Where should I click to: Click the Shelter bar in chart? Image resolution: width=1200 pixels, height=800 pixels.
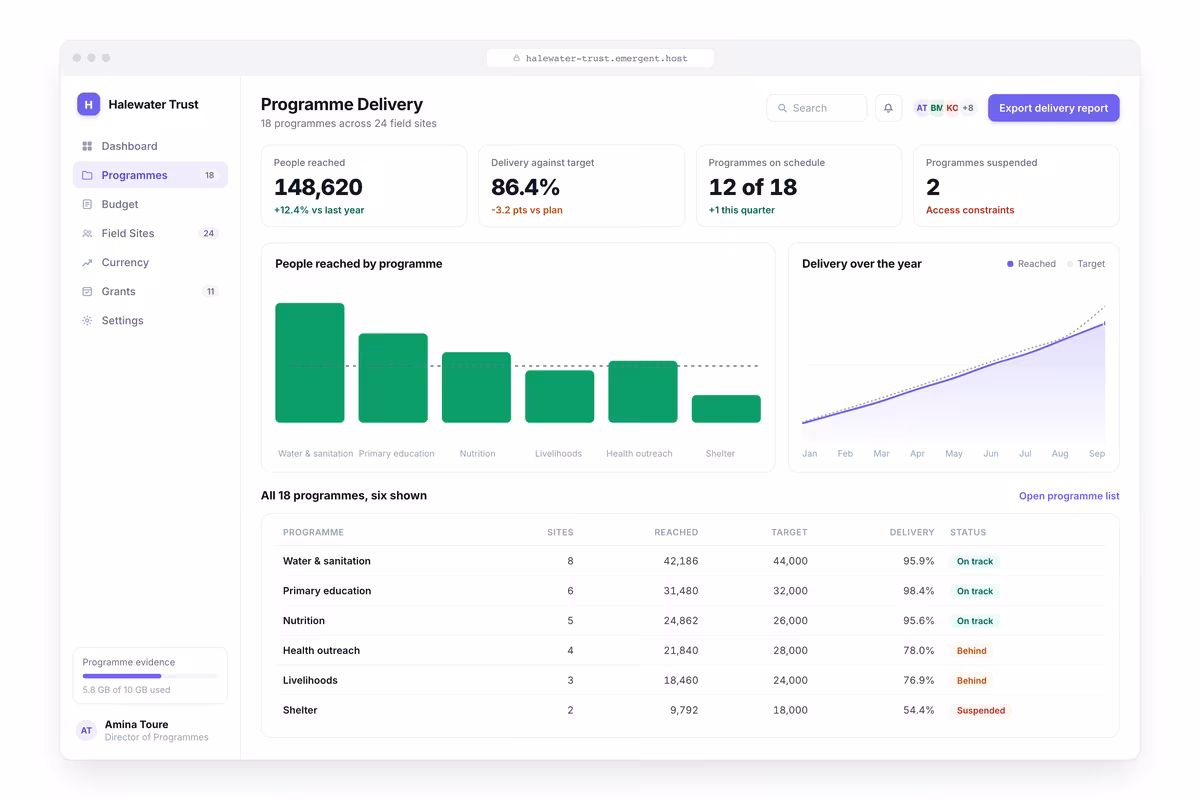pos(726,409)
